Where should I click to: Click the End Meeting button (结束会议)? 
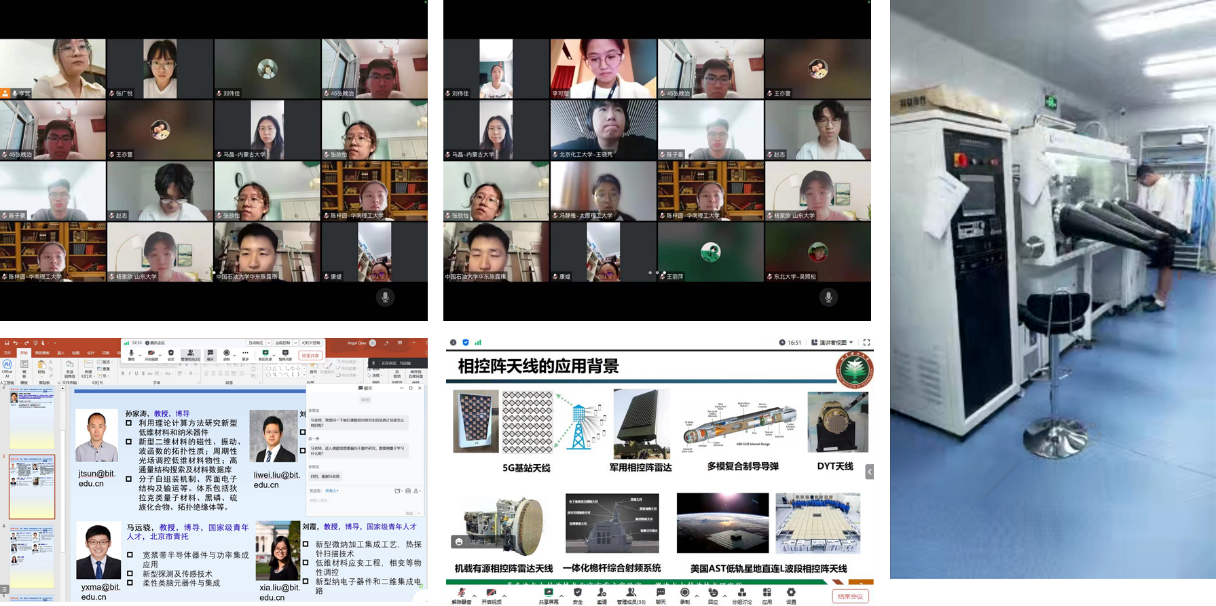pos(849,596)
